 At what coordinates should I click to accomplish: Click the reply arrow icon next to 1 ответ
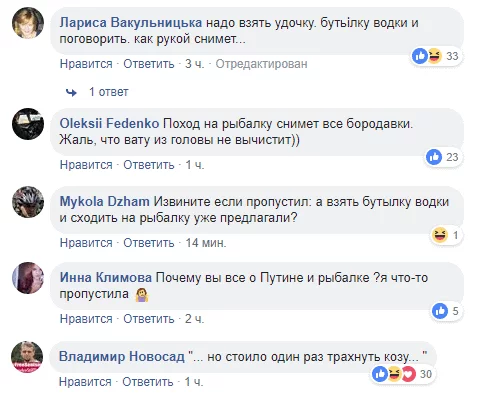tap(71, 92)
